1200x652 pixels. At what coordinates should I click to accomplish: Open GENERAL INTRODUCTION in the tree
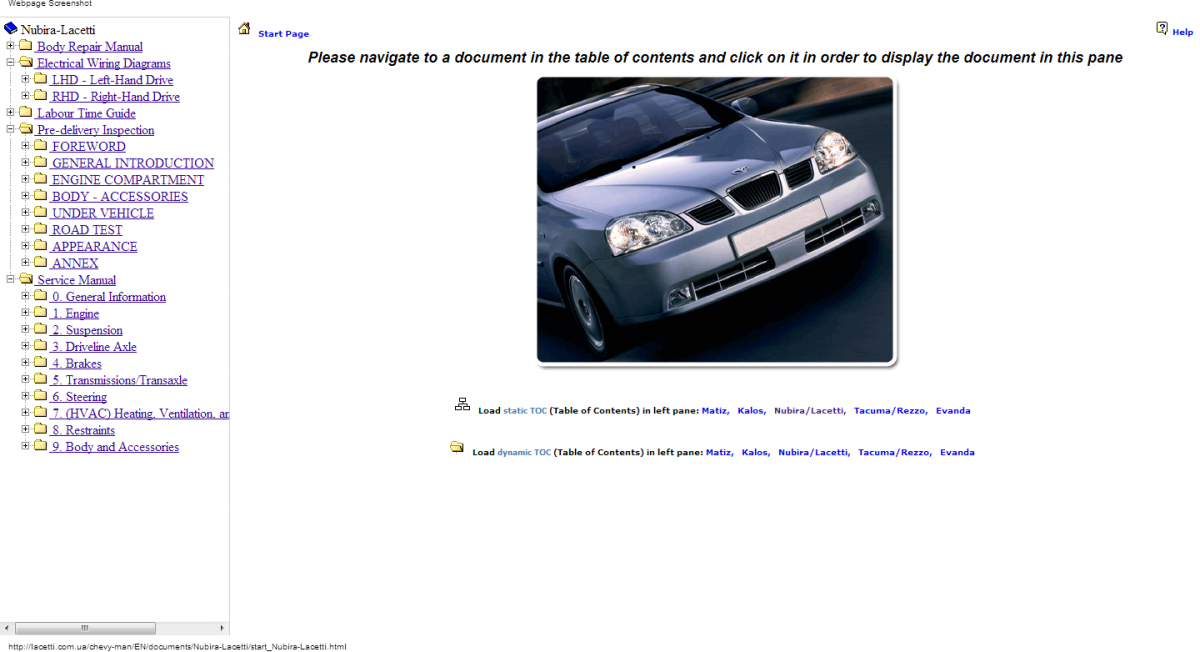(x=132, y=163)
